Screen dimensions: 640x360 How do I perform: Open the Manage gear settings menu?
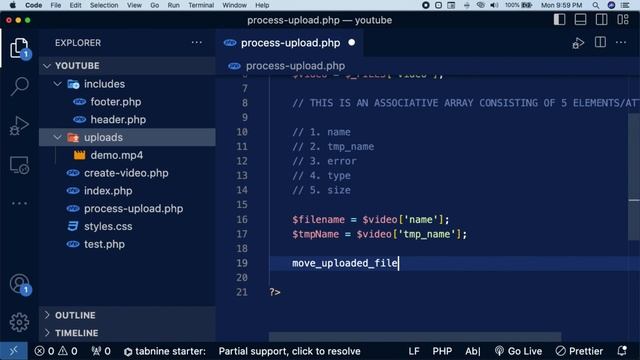pos(19,322)
